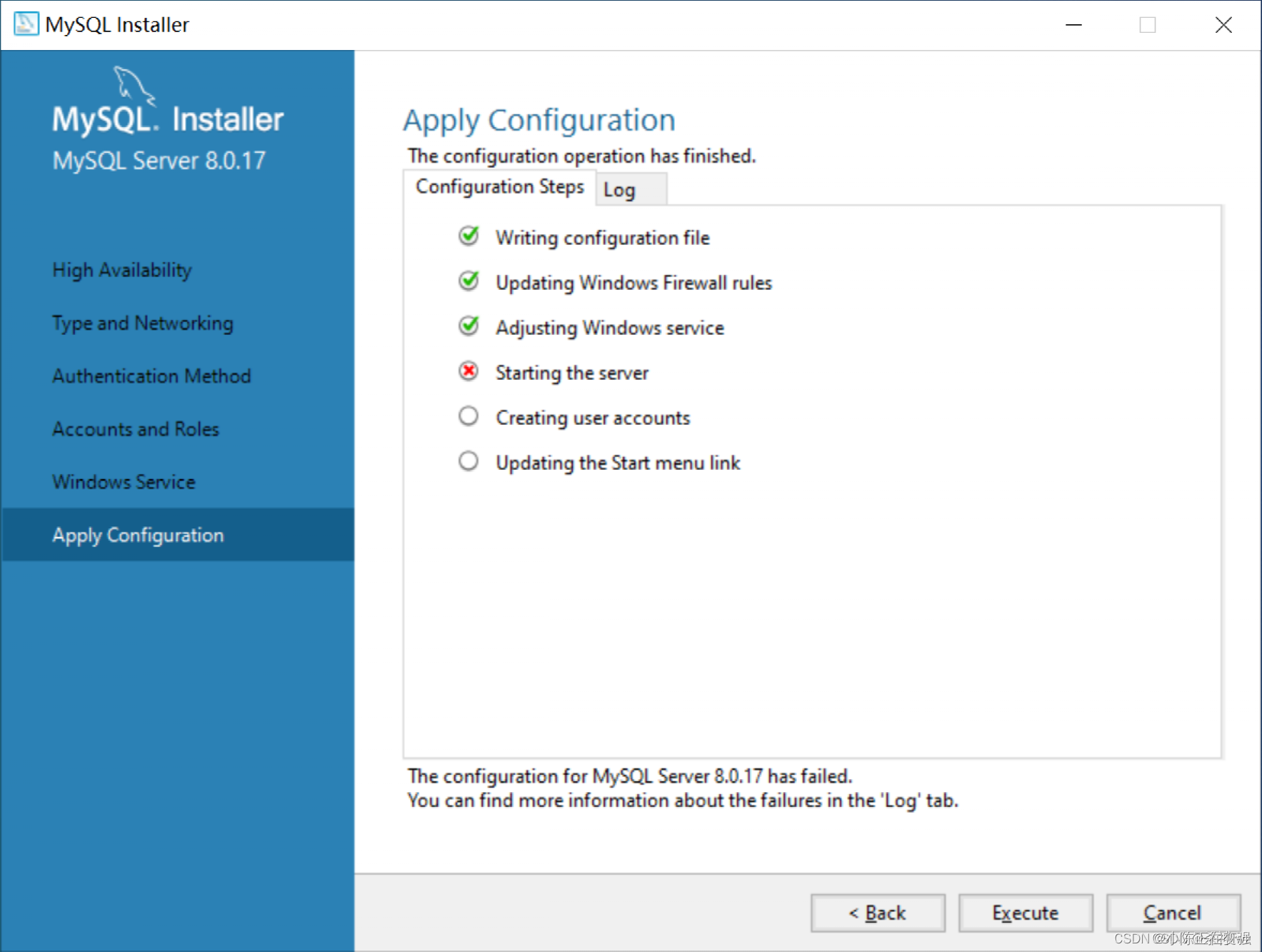The height and width of the screenshot is (952, 1262).
Task: Click the pending circle beside Updating the Start menu link
Action: tap(469, 461)
